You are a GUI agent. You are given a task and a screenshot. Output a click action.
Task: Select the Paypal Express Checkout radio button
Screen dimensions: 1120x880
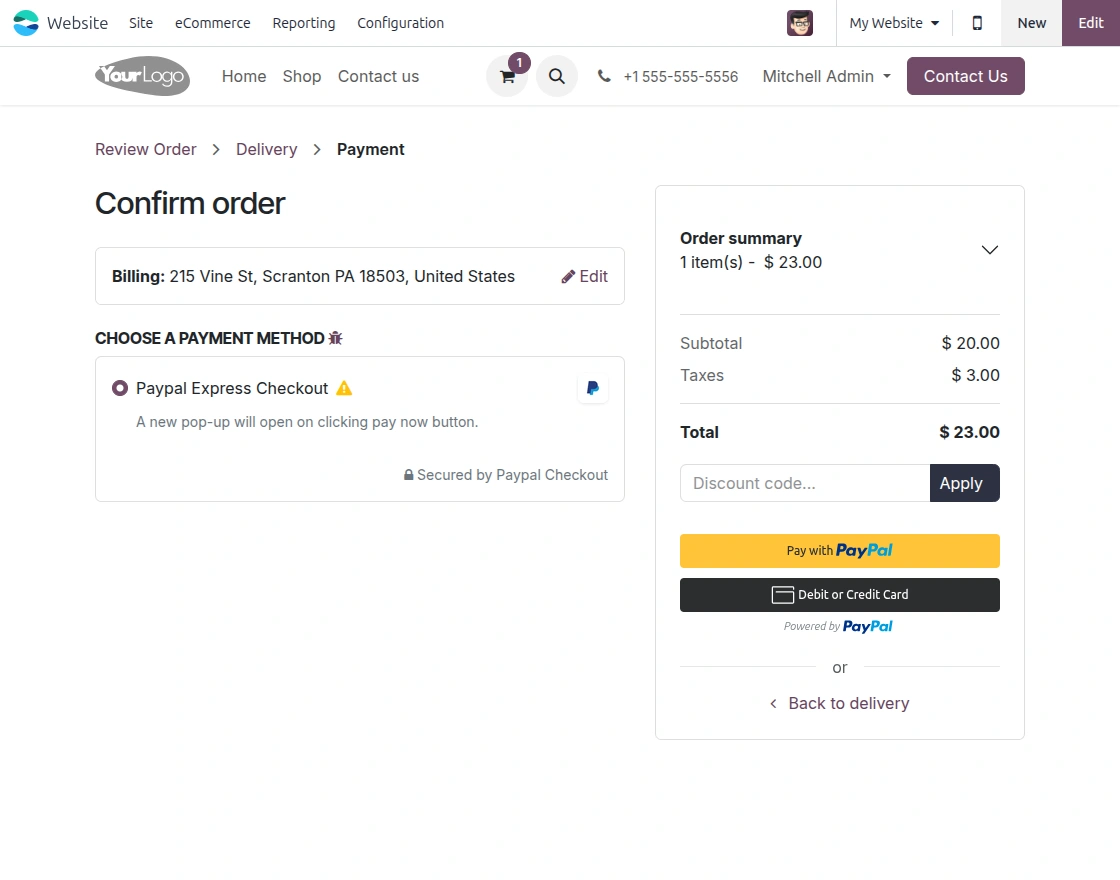(120, 388)
